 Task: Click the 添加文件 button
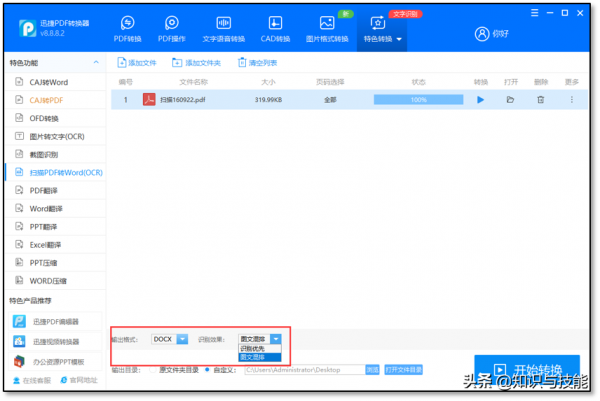tap(138, 63)
